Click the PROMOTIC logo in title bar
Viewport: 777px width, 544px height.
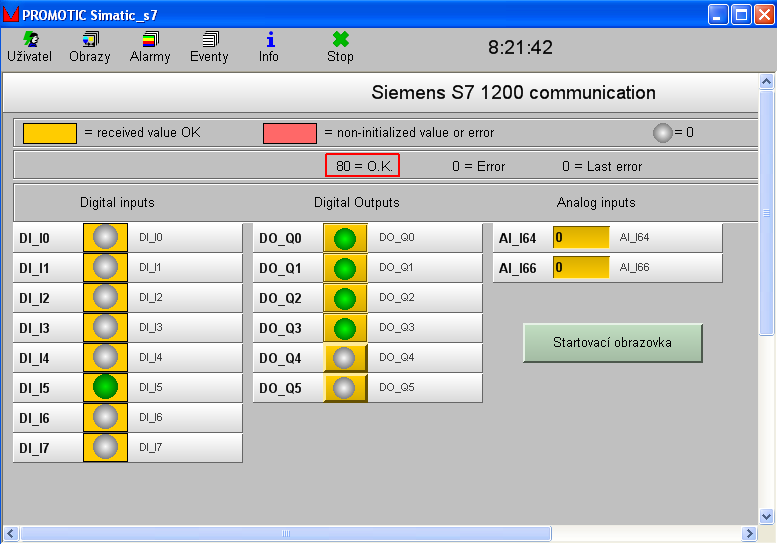tap(10, 14)
